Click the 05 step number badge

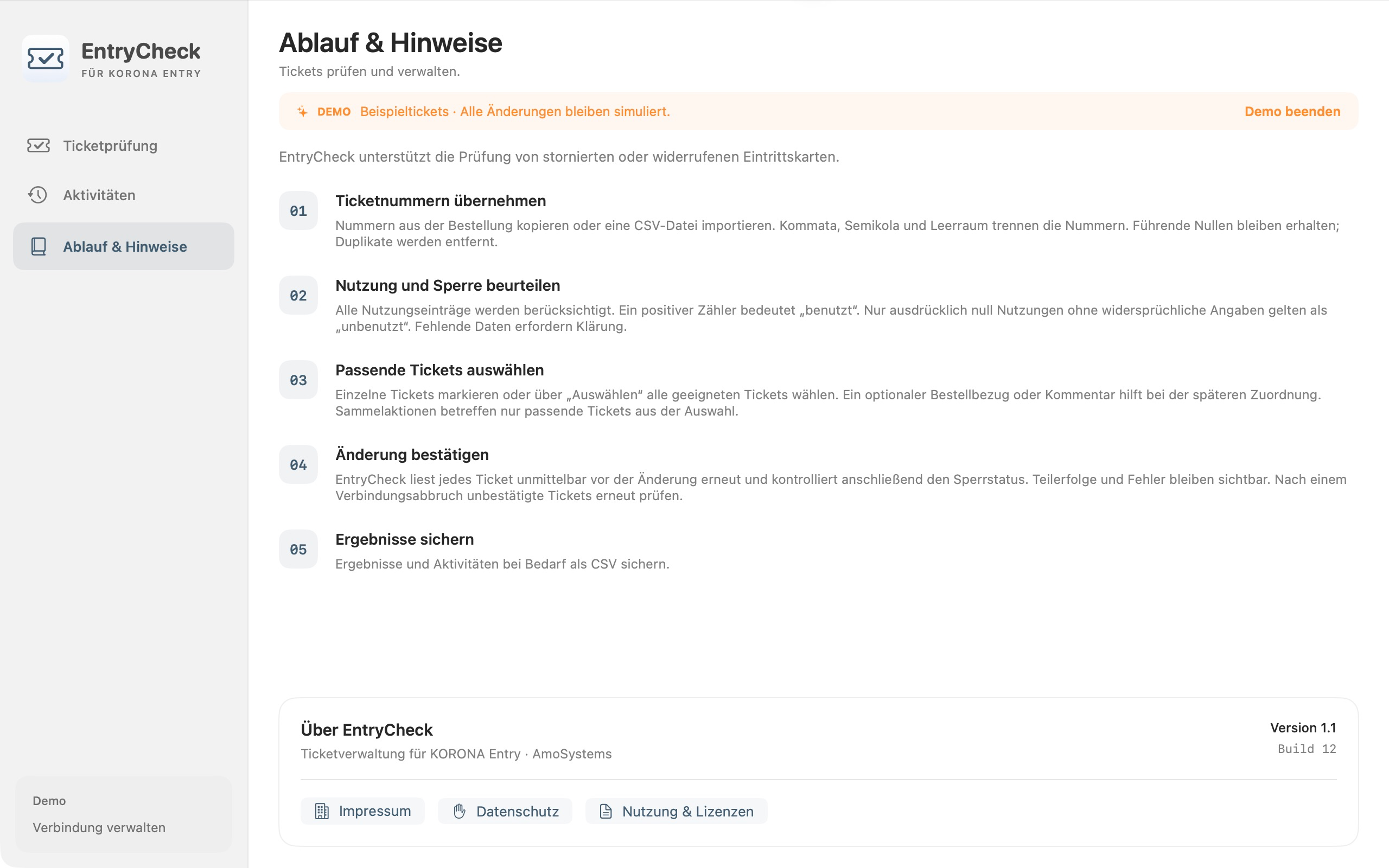click(x=298, y=550)
